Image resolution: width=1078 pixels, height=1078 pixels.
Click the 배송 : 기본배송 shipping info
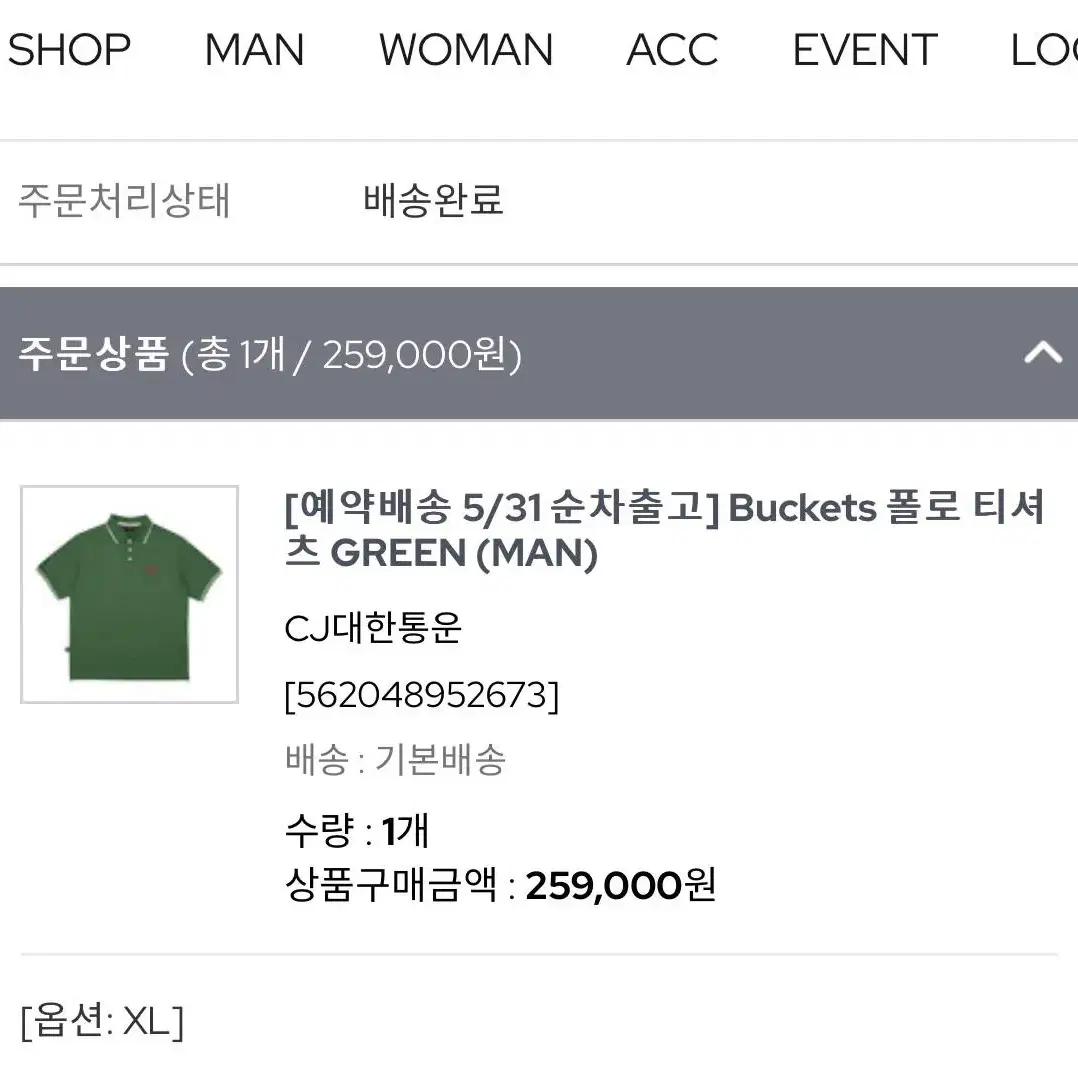(395, 760)
